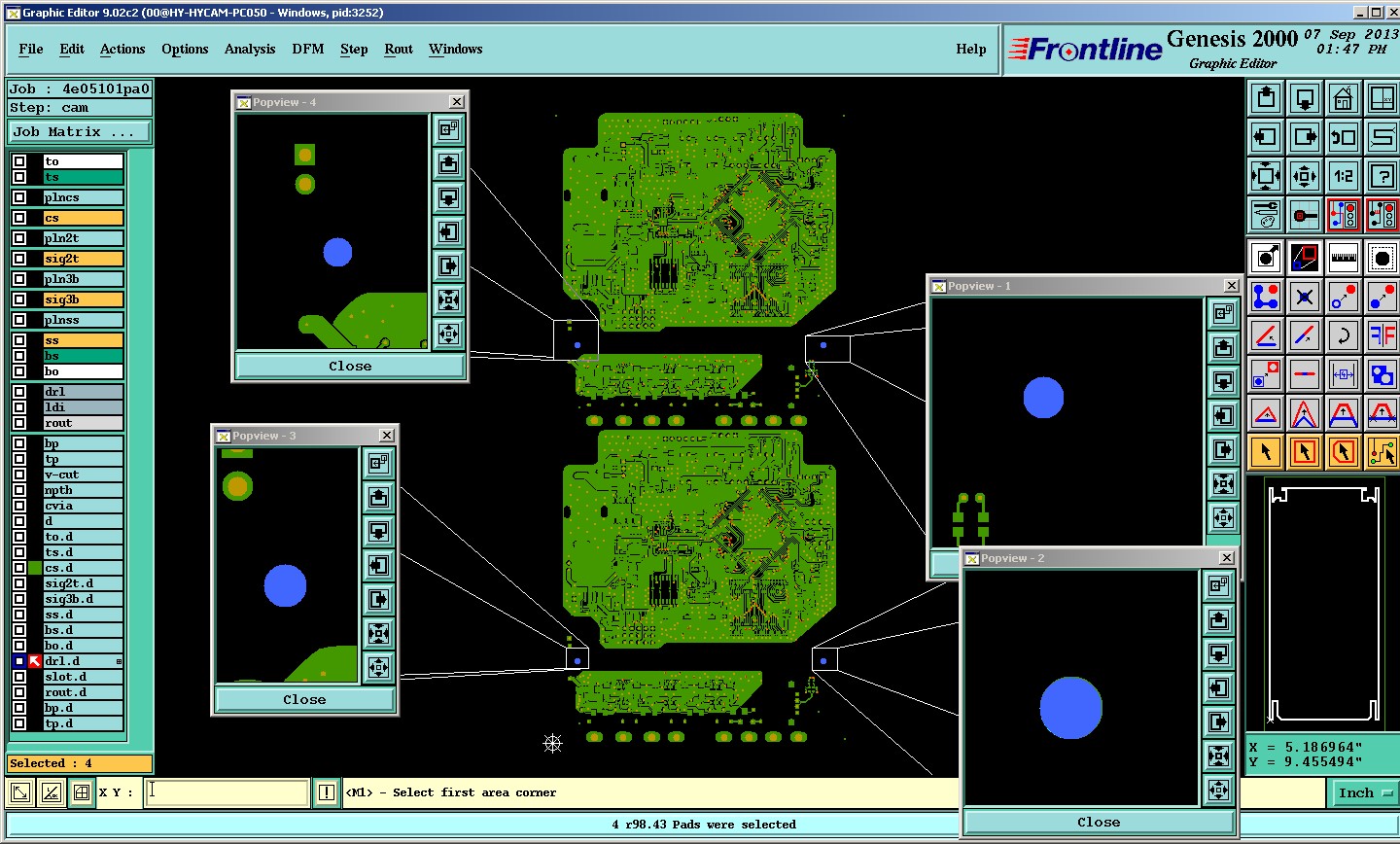The width and height of the screenshot is (1400, 844).
Task: Click Close button in Popview 3
Action: pos(304,699)
